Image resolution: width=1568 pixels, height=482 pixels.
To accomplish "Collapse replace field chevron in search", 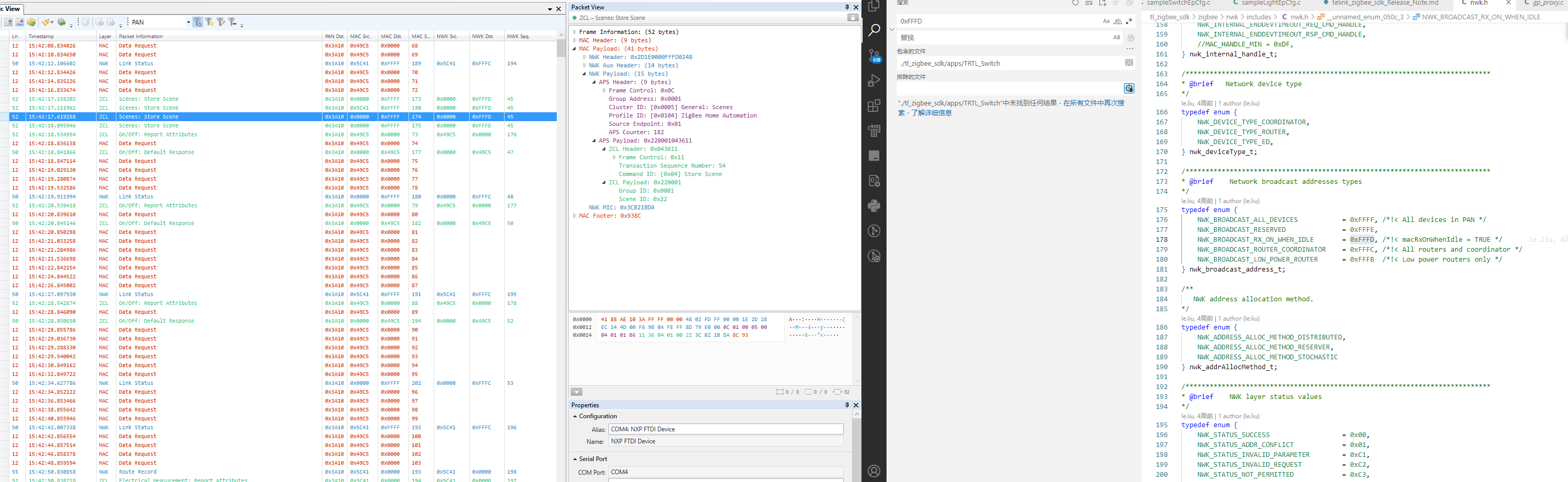I will pos(892,29).
